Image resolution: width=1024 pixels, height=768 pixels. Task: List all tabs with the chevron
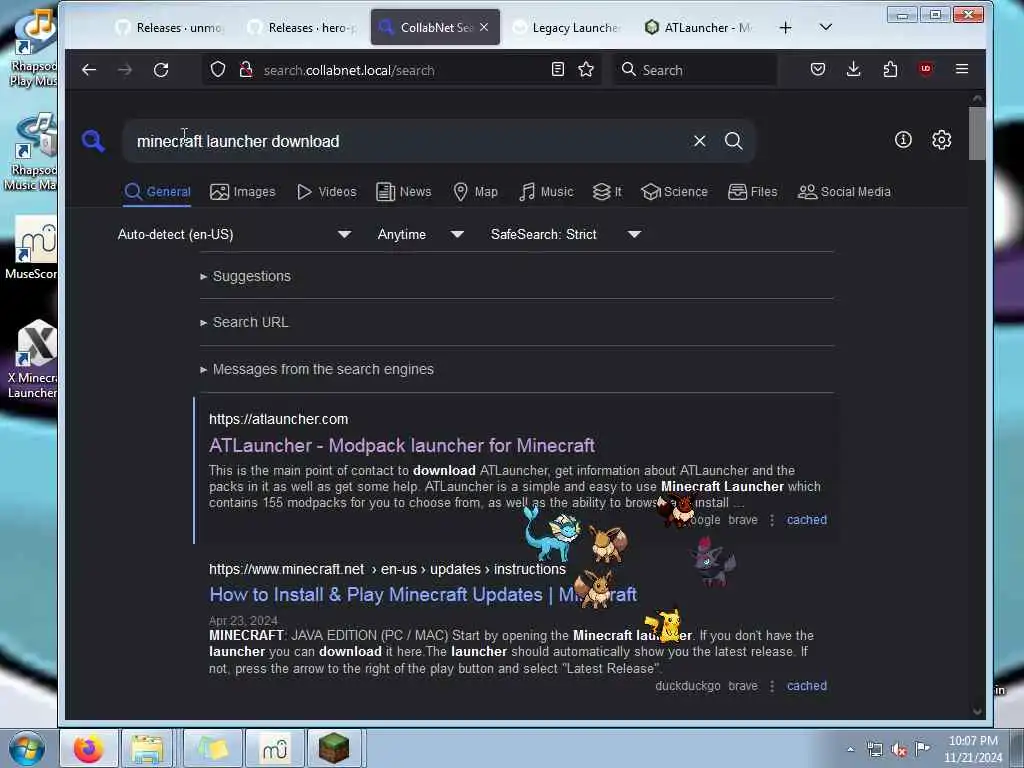[825, 27]
